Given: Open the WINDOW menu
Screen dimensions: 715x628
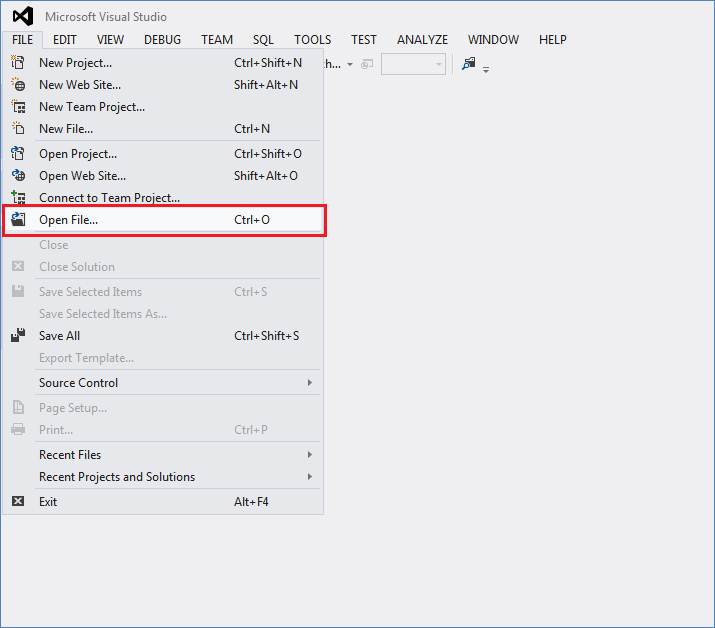Looking at the screenshot, I should 493,40.
